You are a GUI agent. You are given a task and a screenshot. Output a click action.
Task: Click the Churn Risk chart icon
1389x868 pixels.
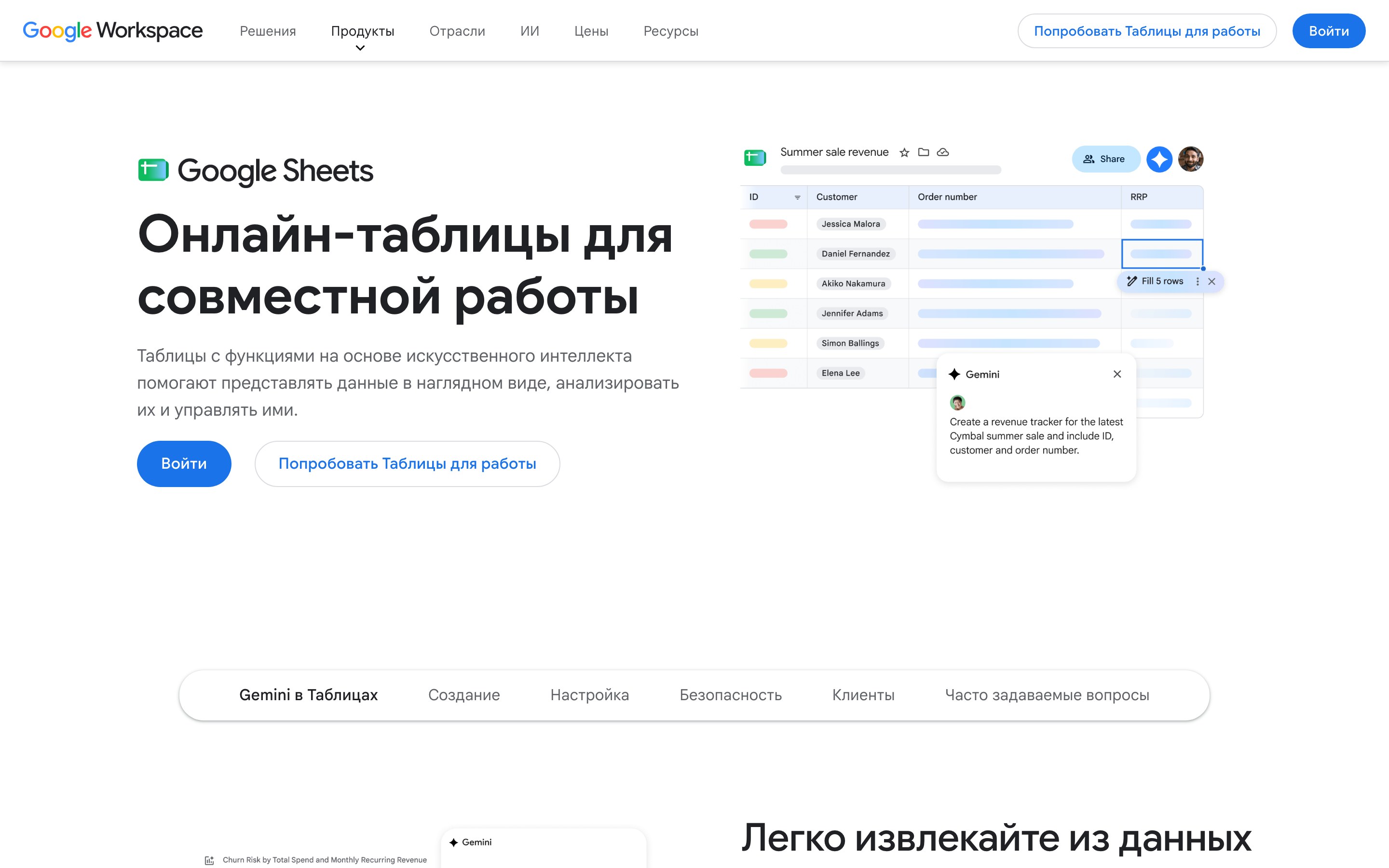(209, 860)
